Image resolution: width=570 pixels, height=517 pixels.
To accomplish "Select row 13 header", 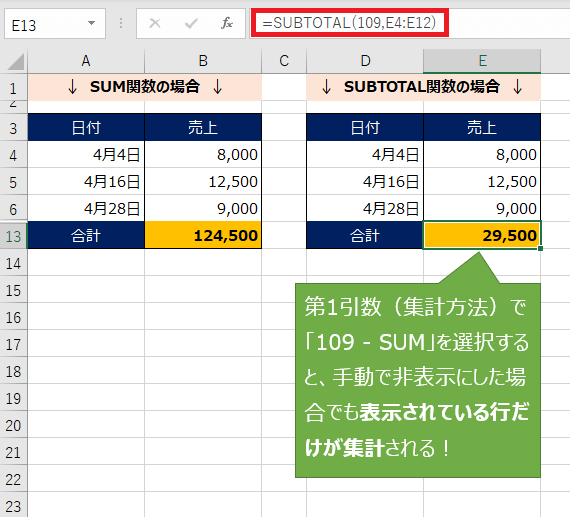I will (x=13, y=236).
